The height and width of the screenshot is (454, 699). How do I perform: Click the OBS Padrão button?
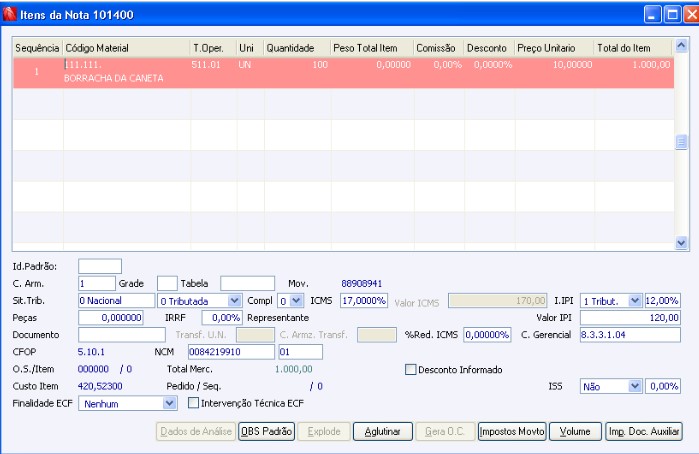point(267,431)
